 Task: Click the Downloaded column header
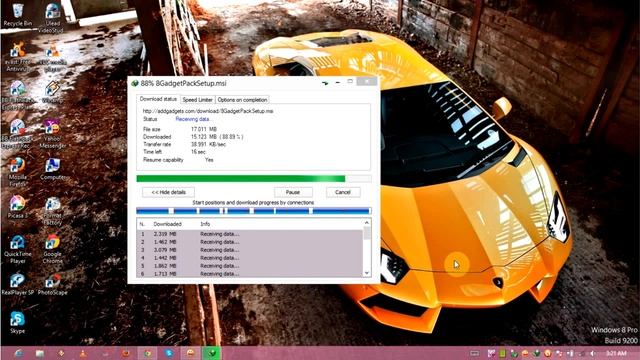(167, 224)
